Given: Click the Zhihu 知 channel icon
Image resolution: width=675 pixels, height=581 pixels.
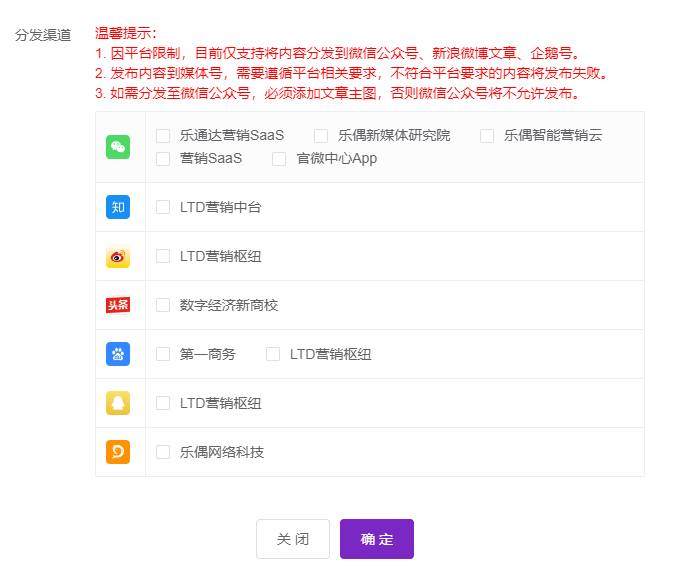Looking at the screenshot, I should 118,207.
